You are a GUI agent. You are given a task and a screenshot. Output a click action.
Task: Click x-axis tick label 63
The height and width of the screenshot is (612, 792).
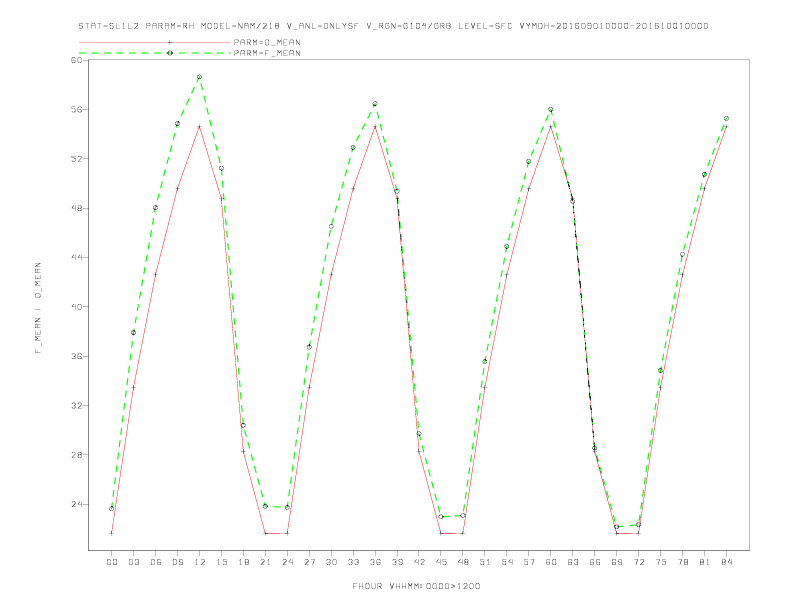pos(573,562)
